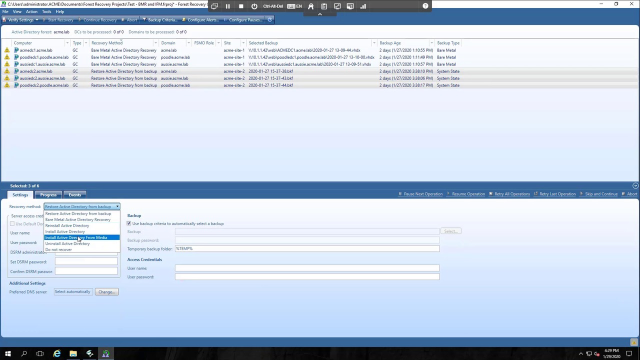
Task: Toggle Use backup criteria to automatically select a backup
Action: pyautogui.click(x=129, y=224)
